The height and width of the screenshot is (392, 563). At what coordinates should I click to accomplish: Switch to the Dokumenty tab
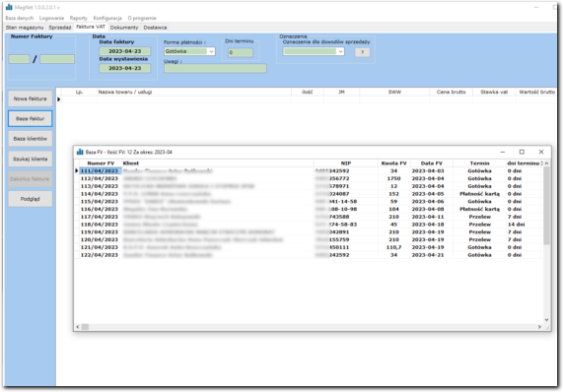coord(124,27)
